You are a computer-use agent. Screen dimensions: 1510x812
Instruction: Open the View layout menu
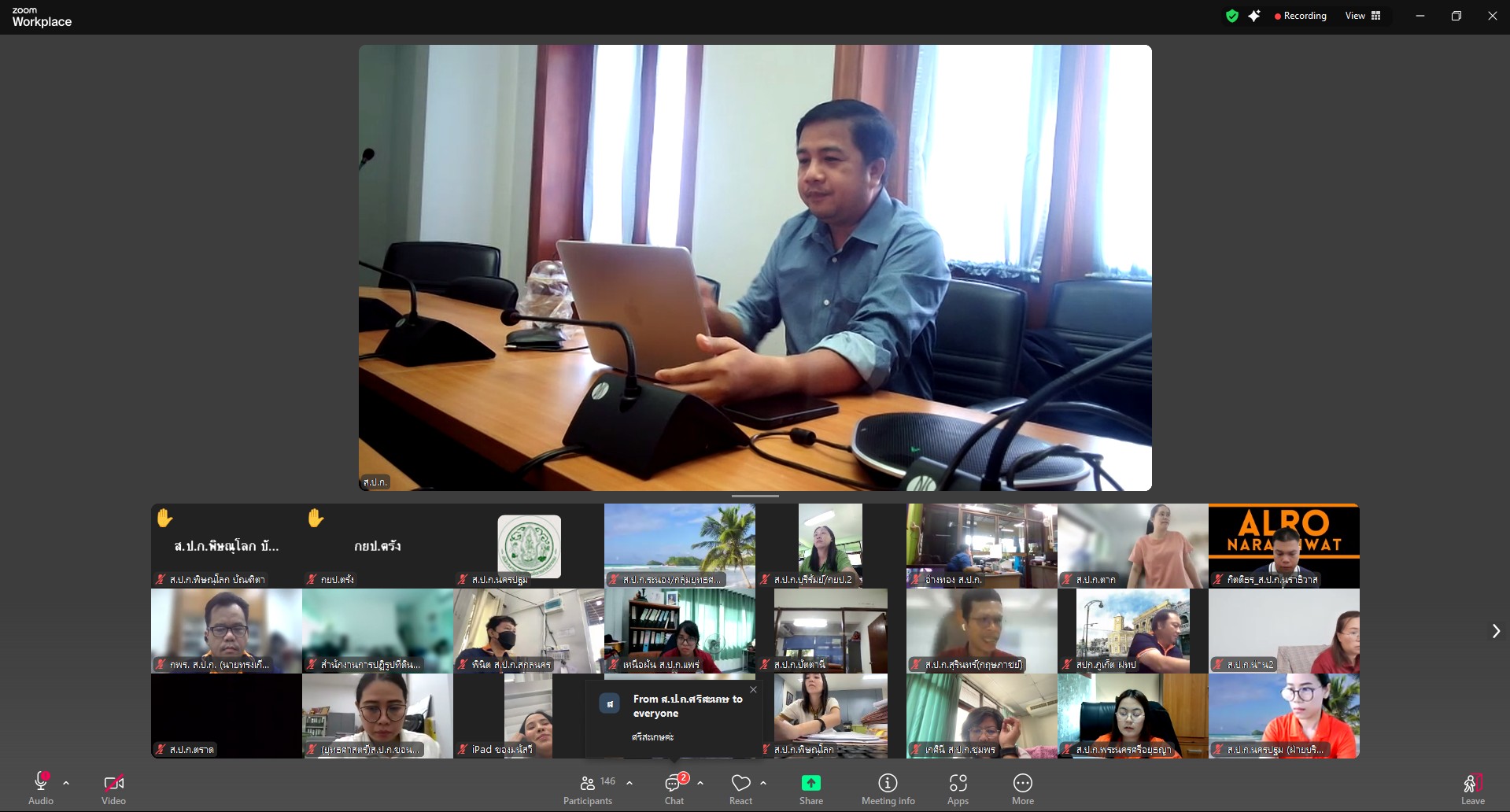tap(1363, 16)
